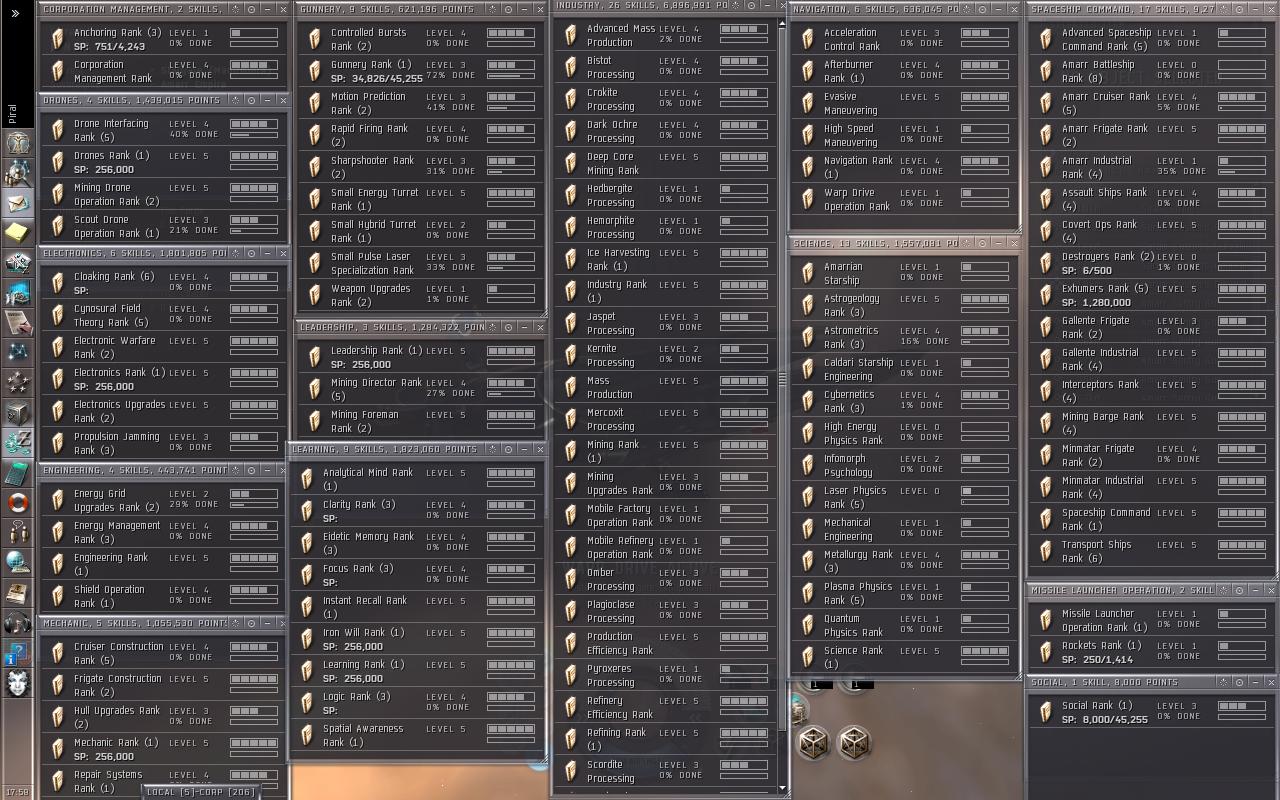Click the character name Piral in sidebar

pos(12,111)
